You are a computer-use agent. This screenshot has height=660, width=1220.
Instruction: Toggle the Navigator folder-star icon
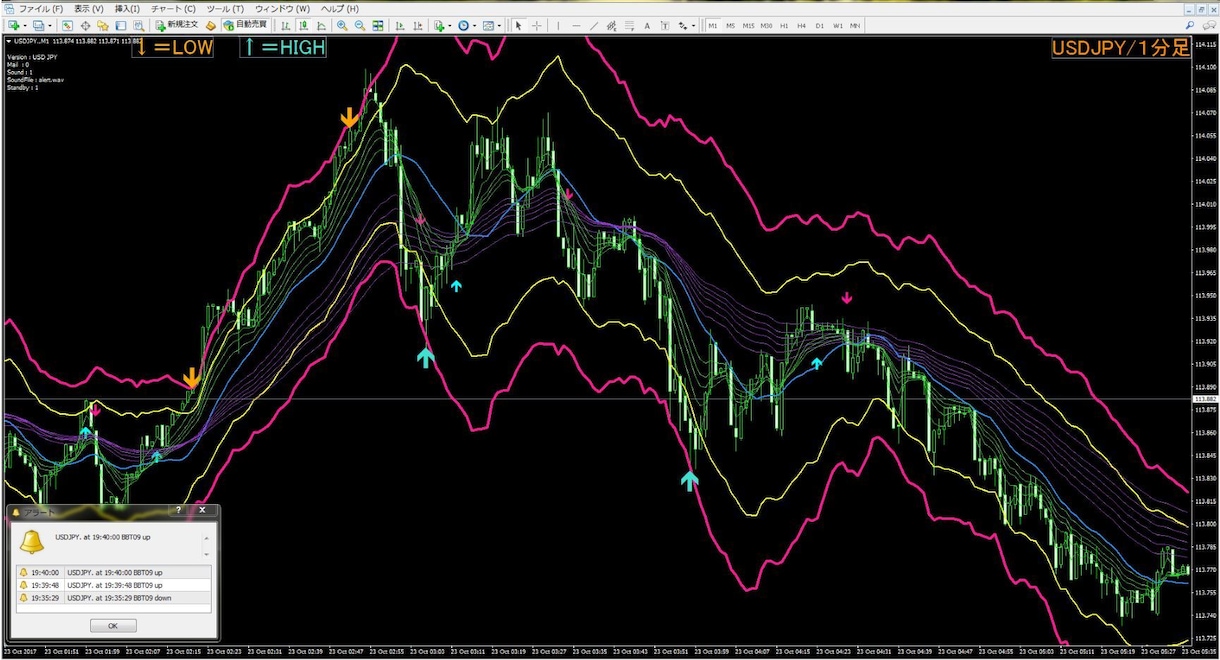(103, 25)
